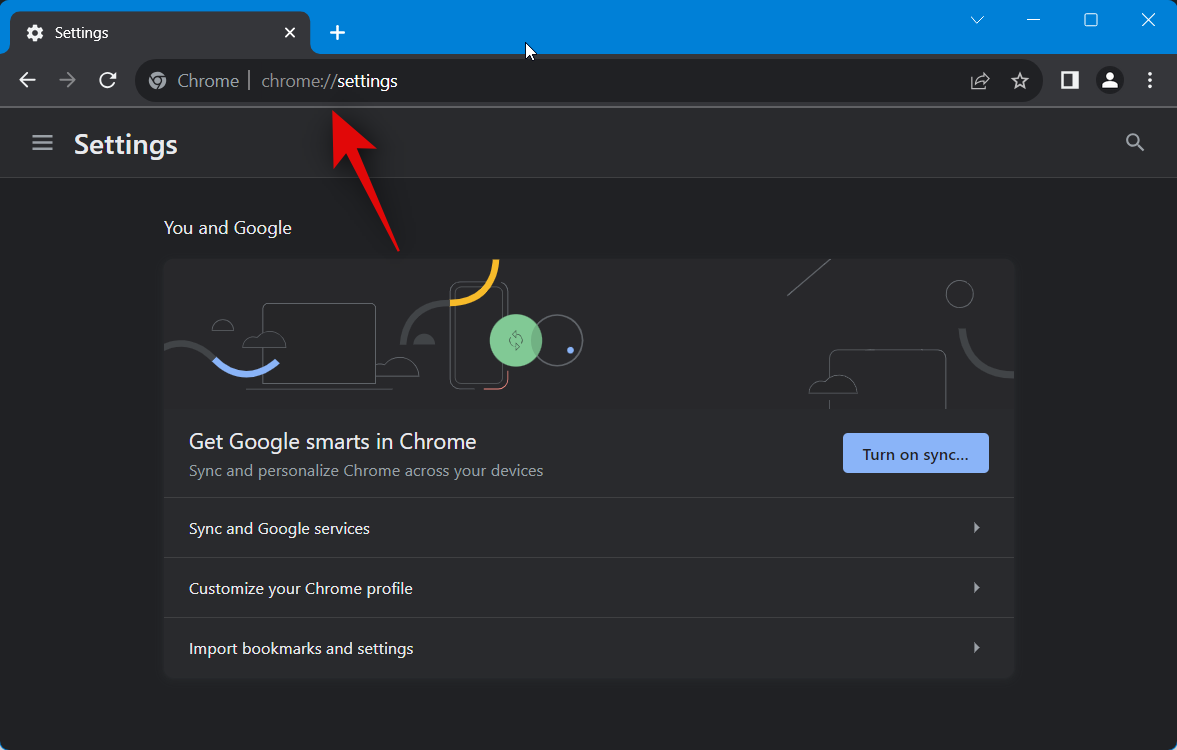Open Sync and Google services
The width and height of the screenshot is (1177, 750).
pos(588,528)
